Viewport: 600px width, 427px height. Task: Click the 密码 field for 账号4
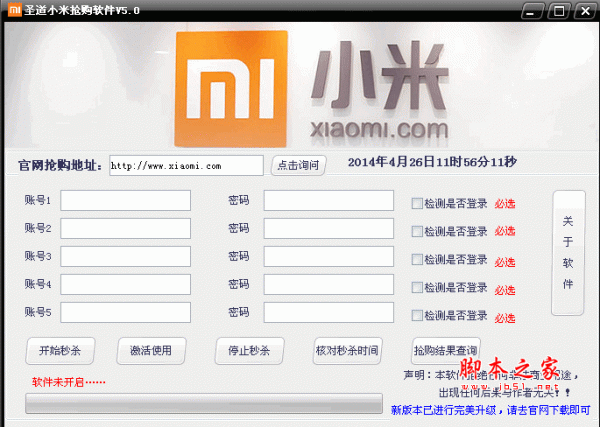pos(329,284)
